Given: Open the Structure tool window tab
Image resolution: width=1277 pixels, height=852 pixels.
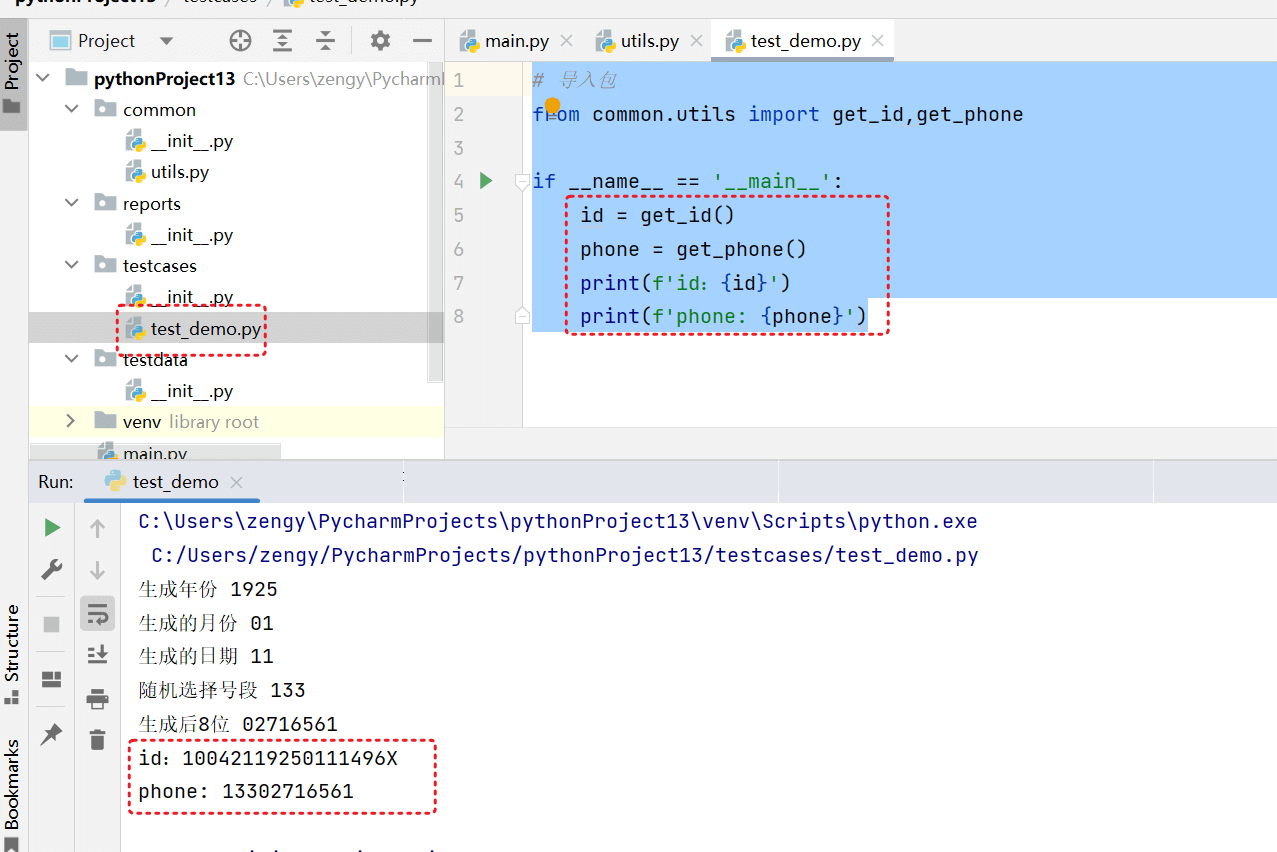Looking at the screenshot, I should [x=13, y=654].
